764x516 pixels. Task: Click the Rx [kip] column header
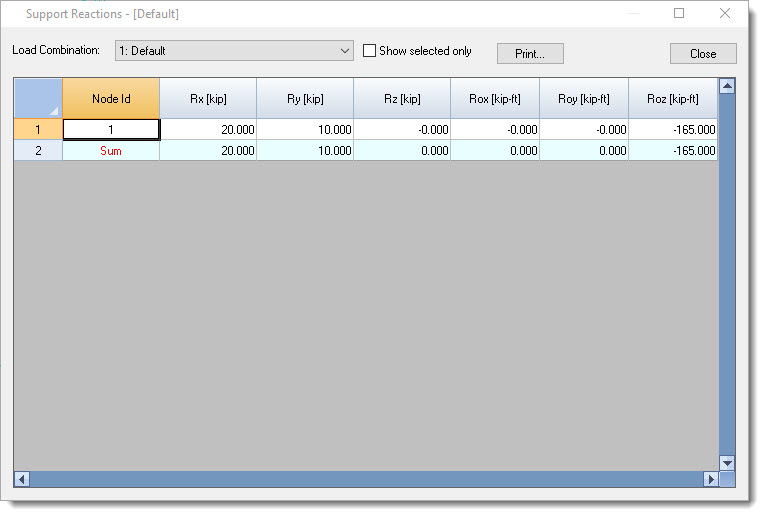[x=208, y=99]
